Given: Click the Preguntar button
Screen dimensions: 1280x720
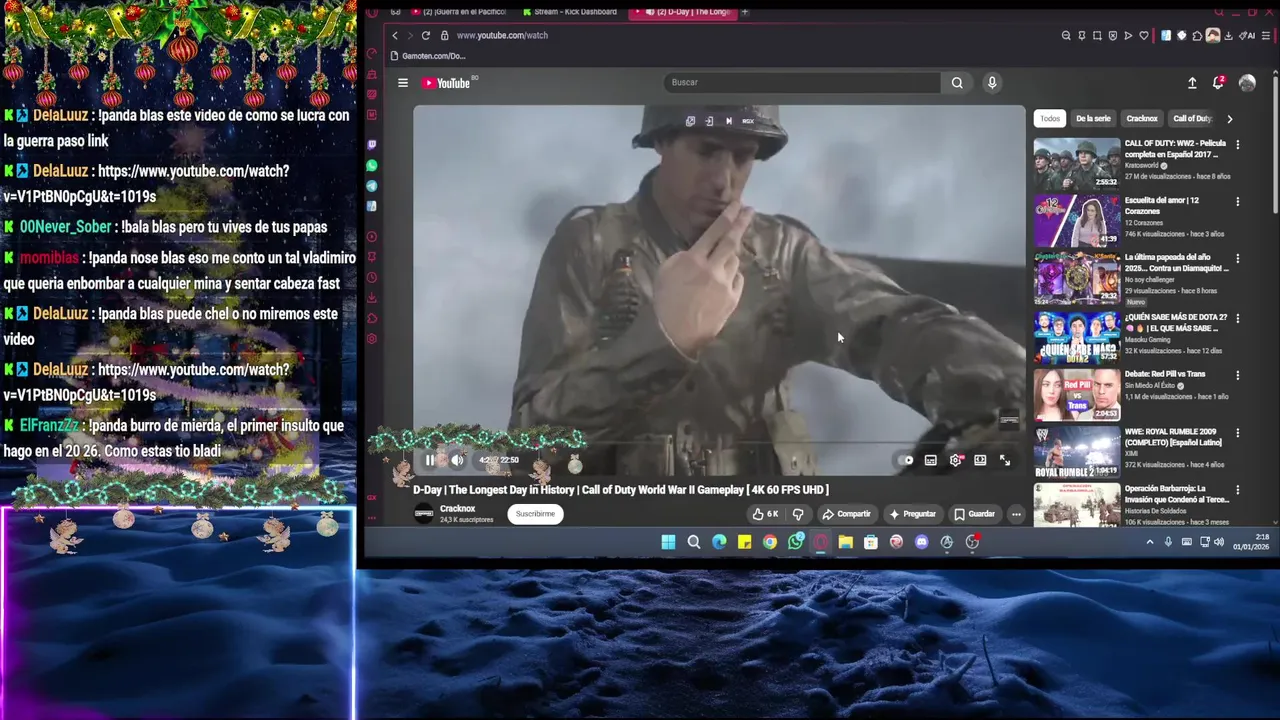Looking at the screenshot, I should pyautogui.click(x=912, y=514).
